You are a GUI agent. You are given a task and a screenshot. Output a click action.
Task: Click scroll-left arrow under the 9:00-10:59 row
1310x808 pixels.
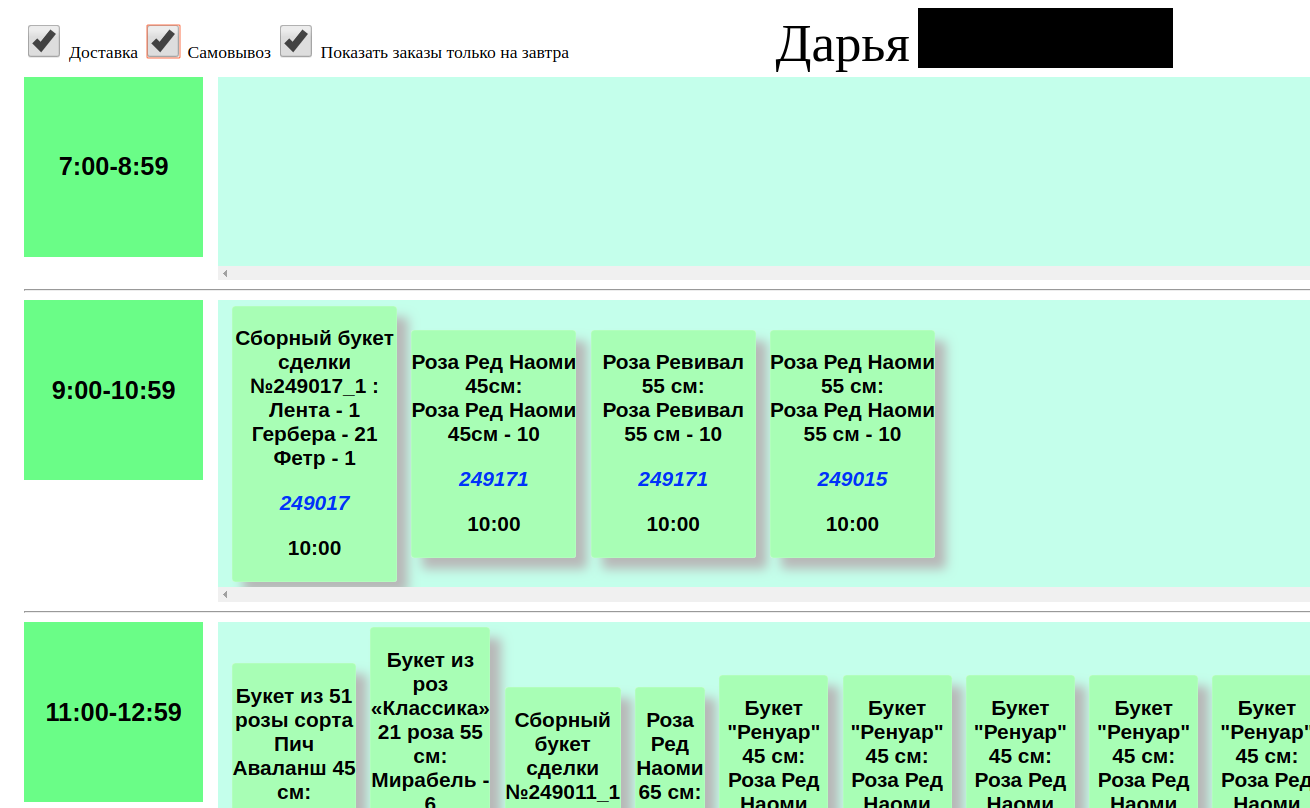point(225,594)
